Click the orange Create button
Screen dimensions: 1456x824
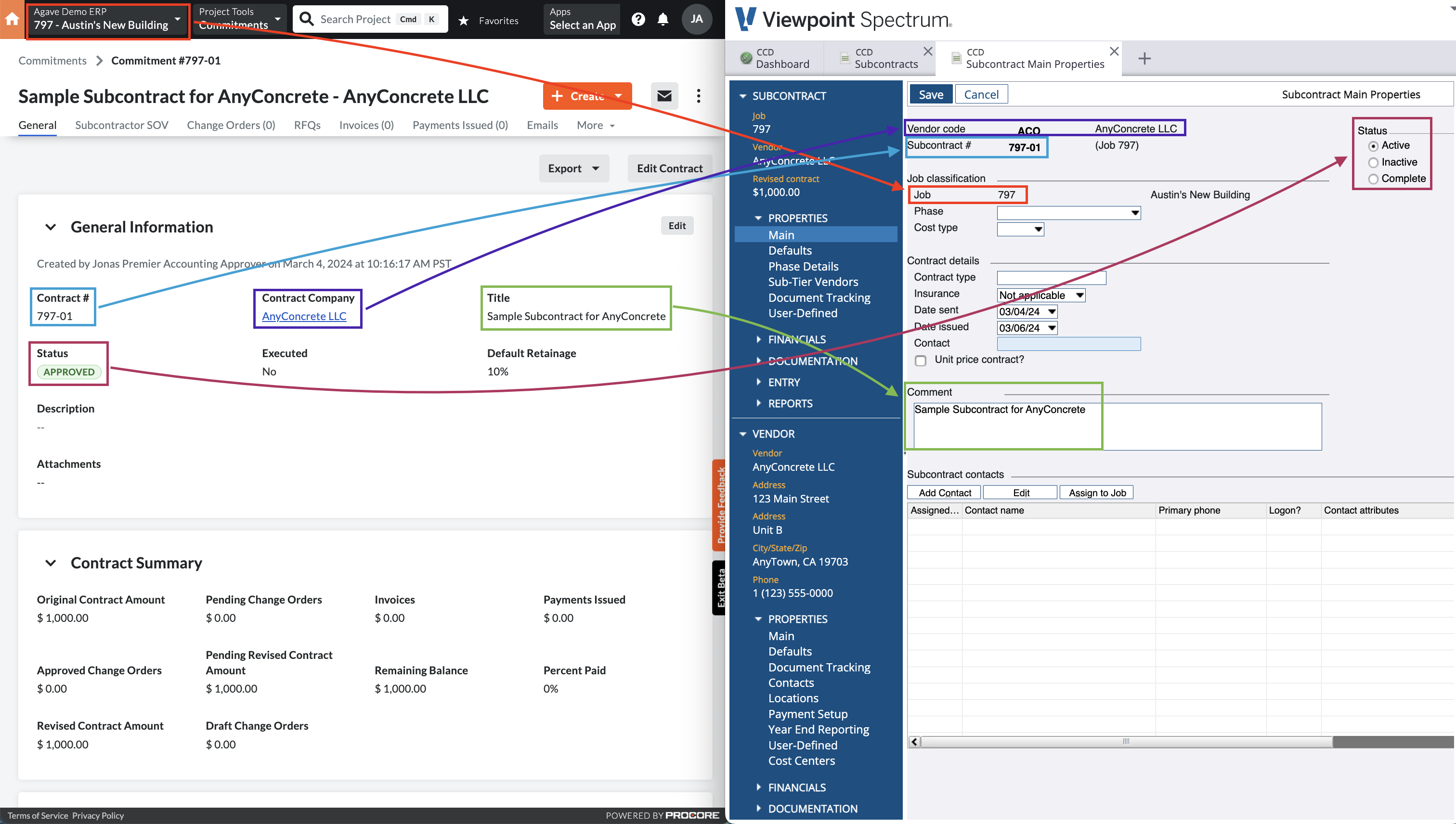[587, 96]
